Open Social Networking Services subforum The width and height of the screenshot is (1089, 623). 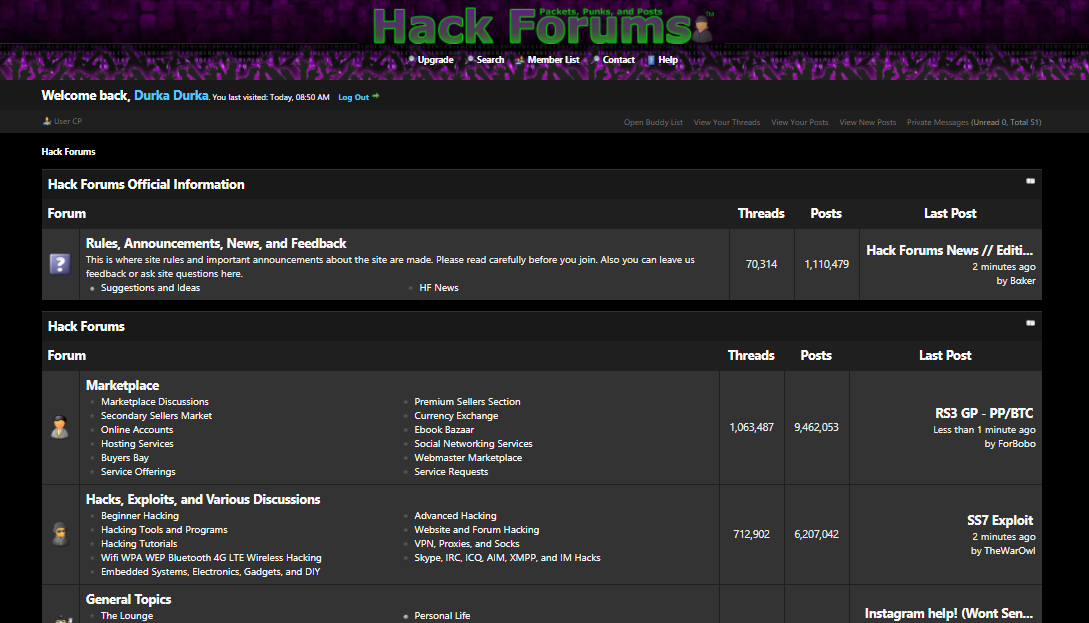point(474,443)
